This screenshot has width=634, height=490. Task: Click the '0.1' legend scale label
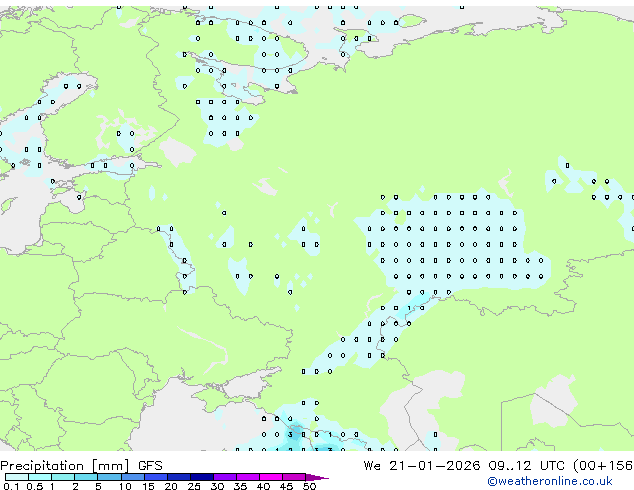tap(11, 486)
